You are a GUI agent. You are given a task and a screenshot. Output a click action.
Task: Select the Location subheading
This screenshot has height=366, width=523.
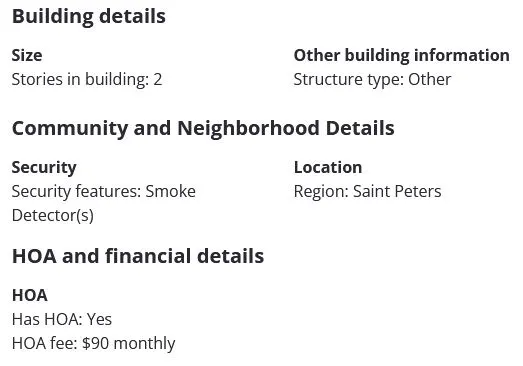pyautogui.click(x=328, y=167)
